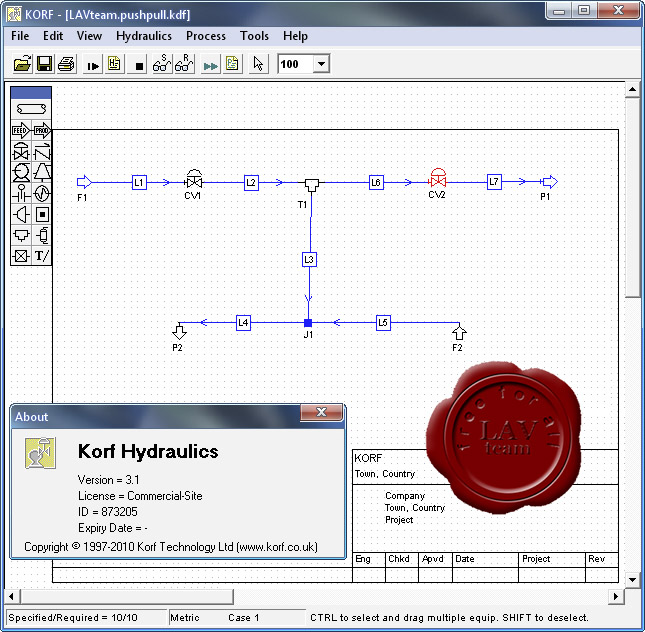Open the Edit menu
This screenshot has width=645, height=632.
(x=53, y=36)
